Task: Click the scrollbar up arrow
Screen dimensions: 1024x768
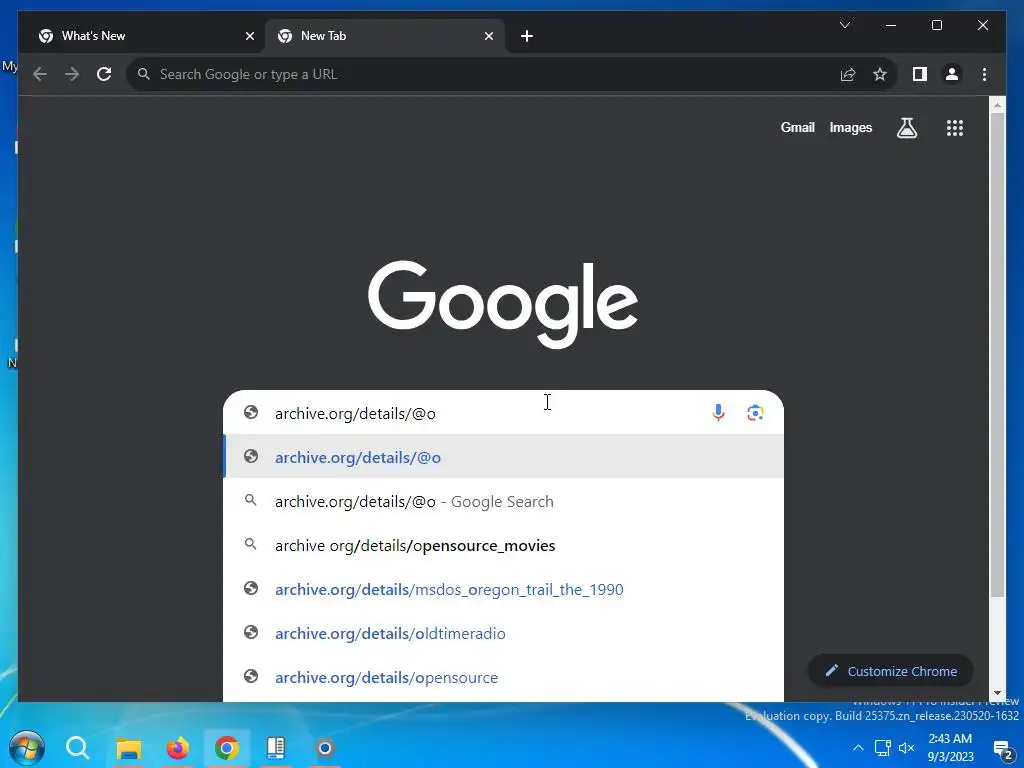Action: [997, 104]
